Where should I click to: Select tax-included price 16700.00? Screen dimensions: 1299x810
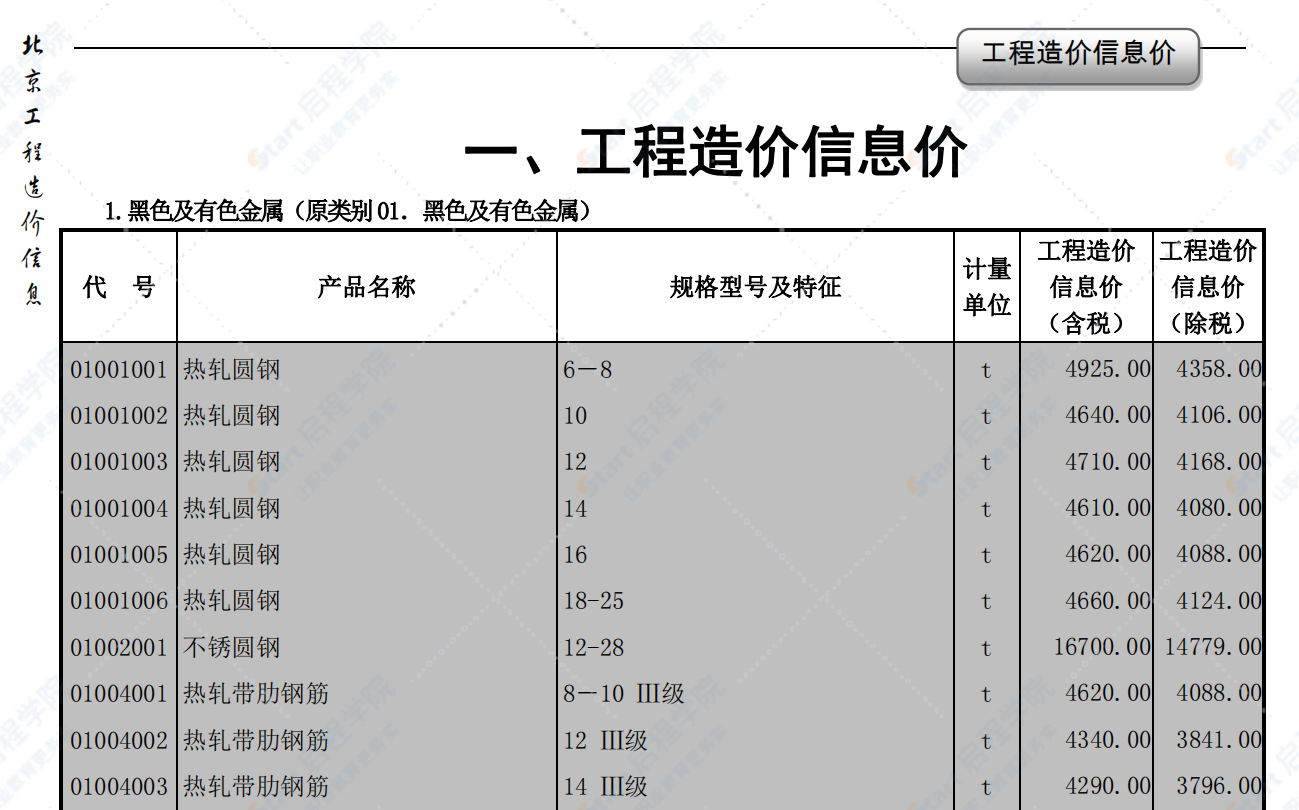pos(1102,647)
